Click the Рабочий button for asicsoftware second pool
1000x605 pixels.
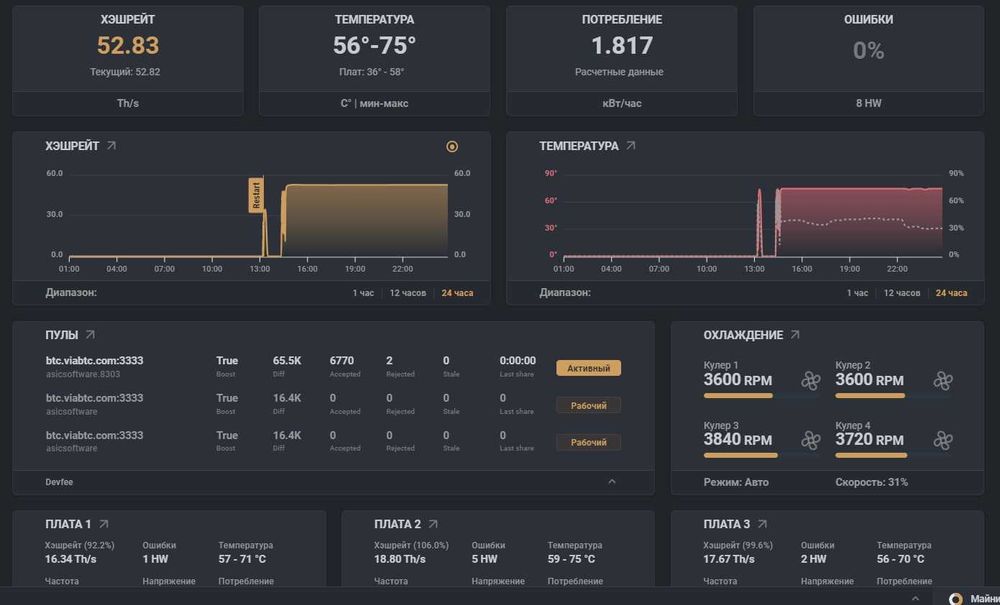tap(588, 405)
